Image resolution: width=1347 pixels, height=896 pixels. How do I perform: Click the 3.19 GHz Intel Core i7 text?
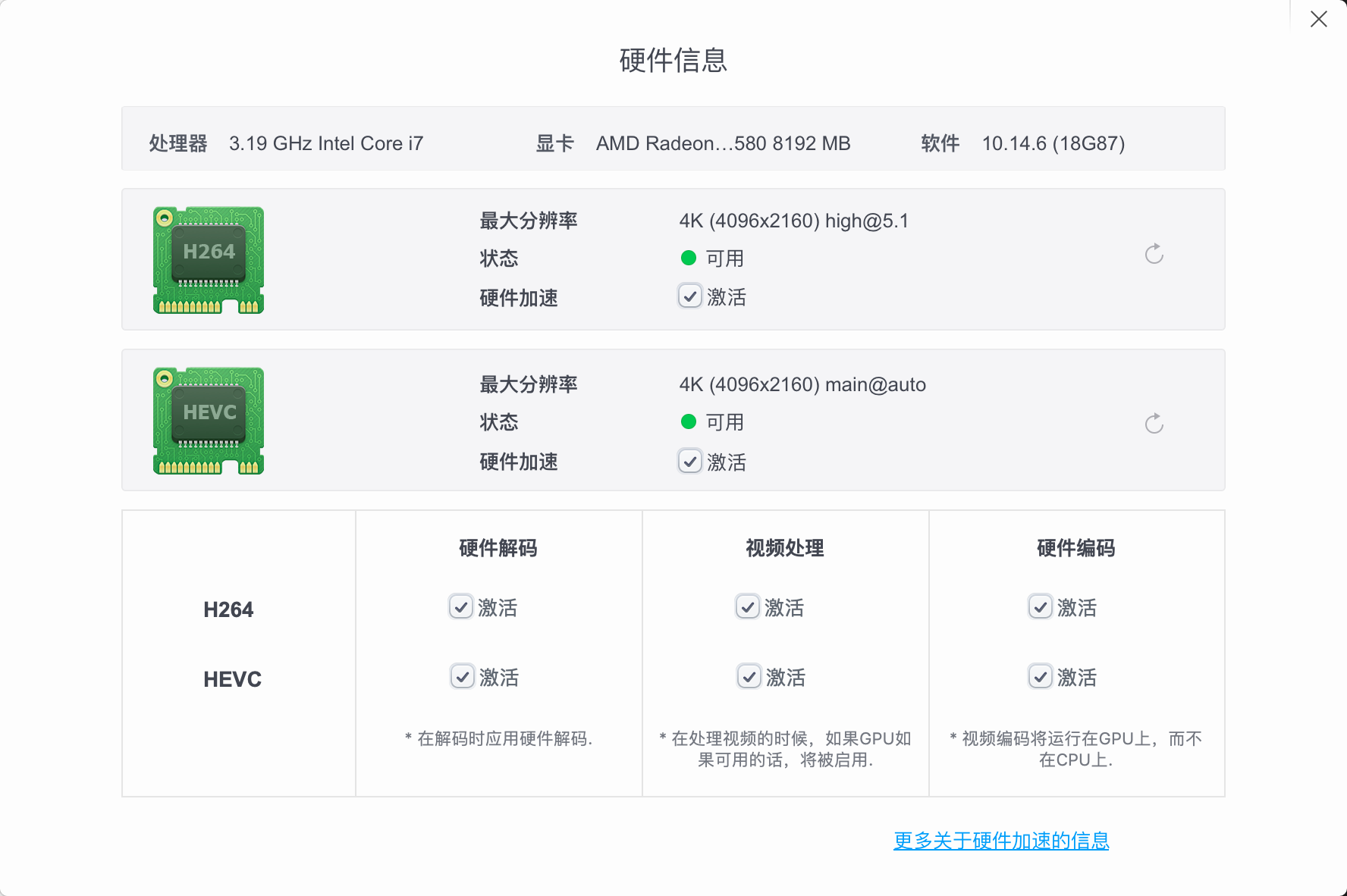326,143
